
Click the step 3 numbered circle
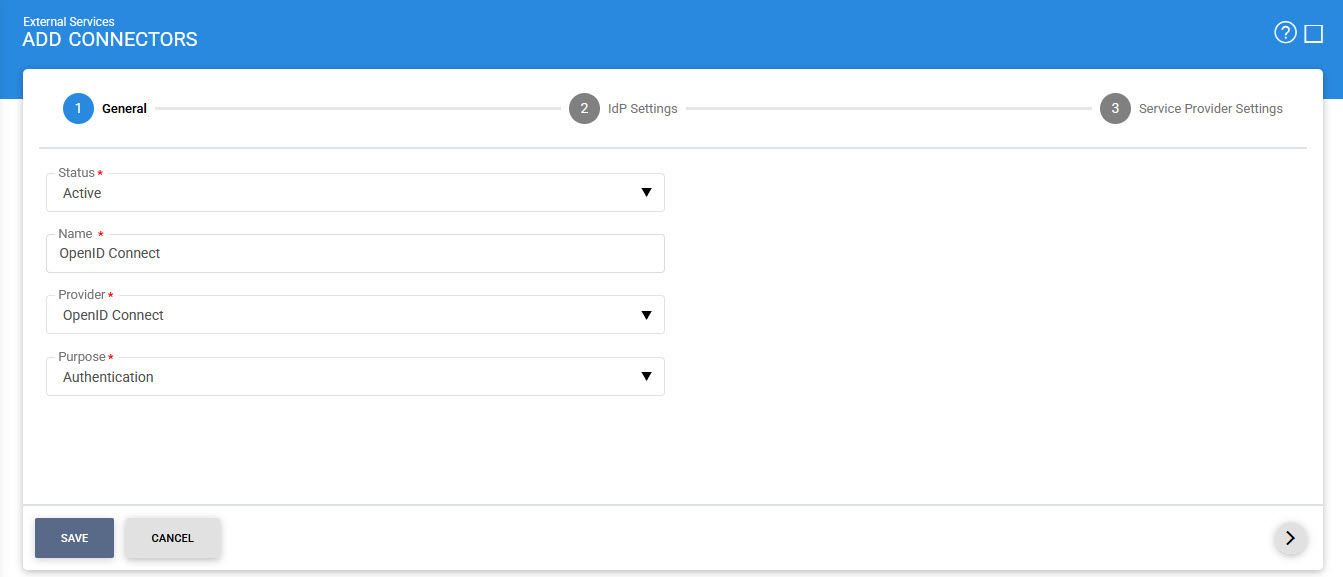coord(1115,109)
